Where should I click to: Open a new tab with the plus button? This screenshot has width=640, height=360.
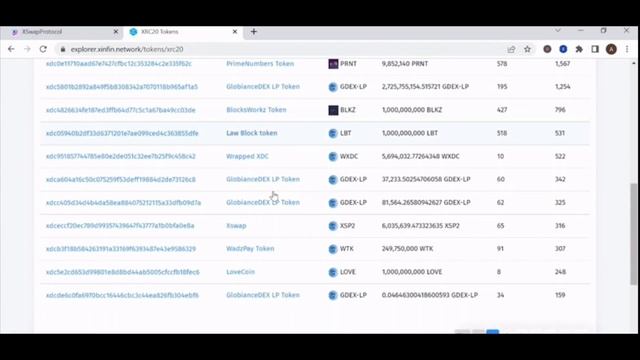pos(253,31)
